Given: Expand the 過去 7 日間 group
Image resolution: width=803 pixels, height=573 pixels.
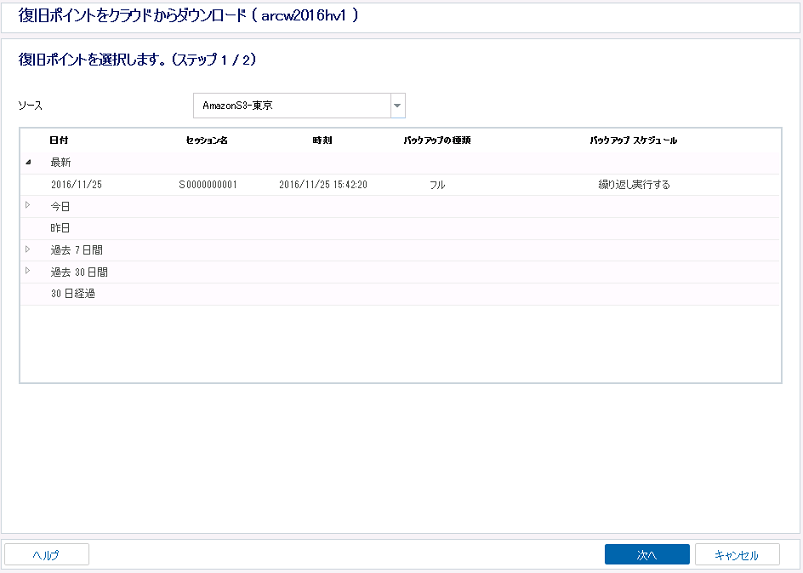Looking at the screenshot, I should (28, 249).
